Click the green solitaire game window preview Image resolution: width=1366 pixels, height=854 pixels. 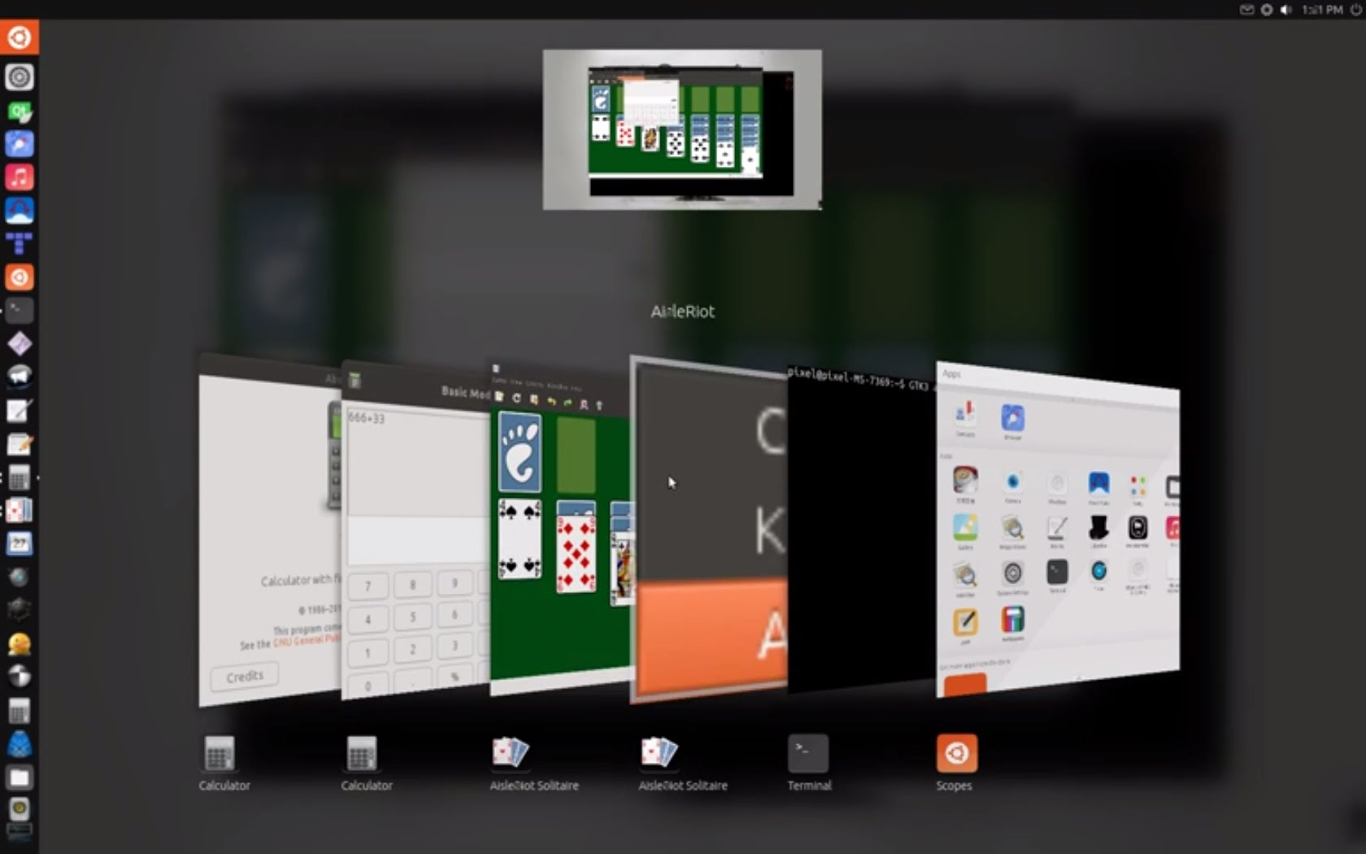[x=560, y=530]
